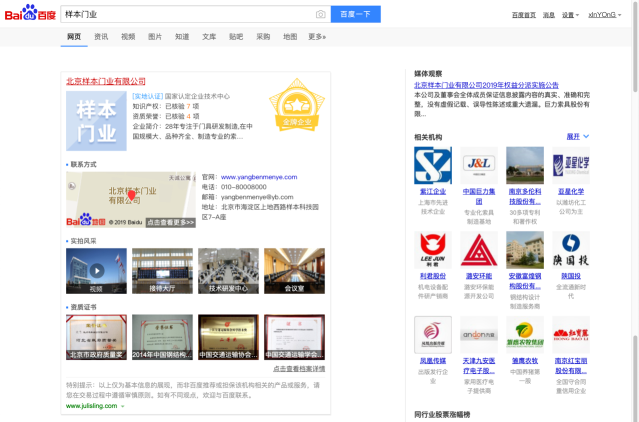639x422 pixels.
Task: Expand the 更多 tab dropdown
Action: [317, 36]
